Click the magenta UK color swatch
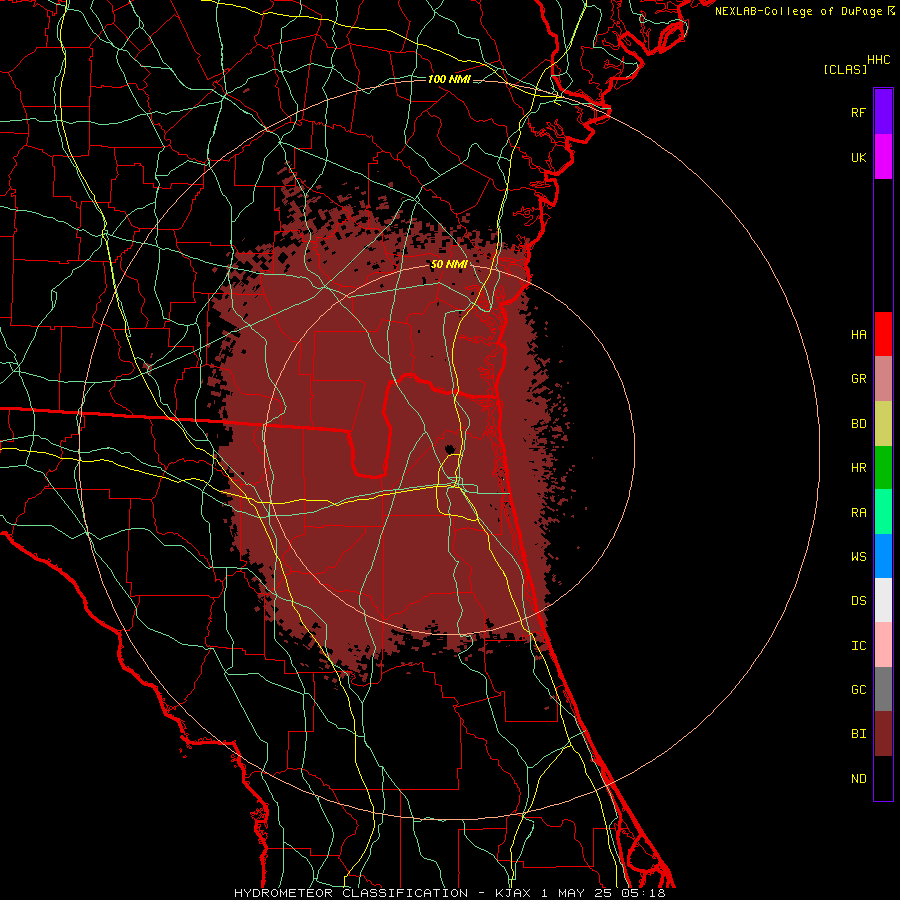 point(883,157)
